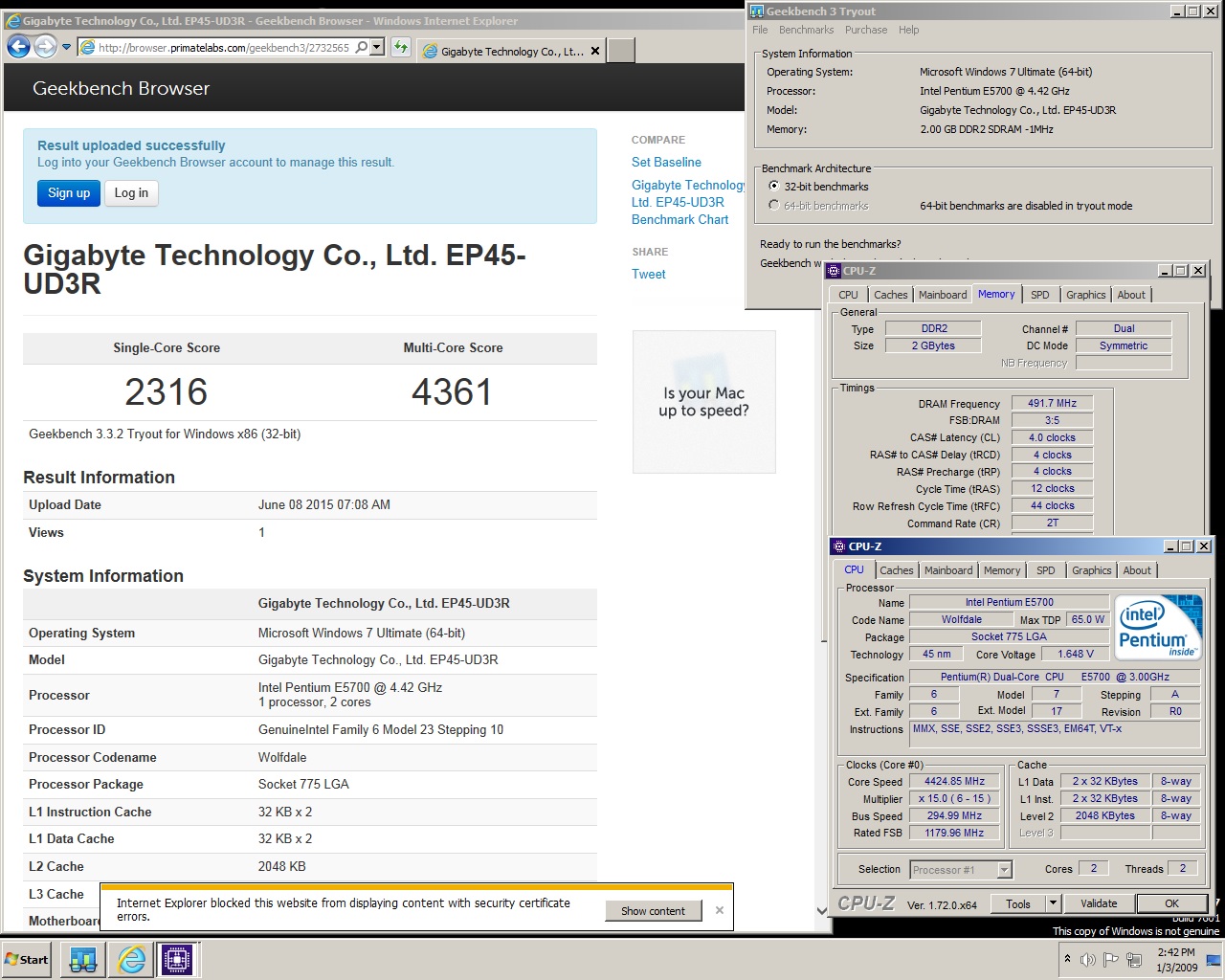The width and height of the screenshot is (1225, 980).
Task: Open the Purchase menu in Geekbench
Action: point(866,31)
